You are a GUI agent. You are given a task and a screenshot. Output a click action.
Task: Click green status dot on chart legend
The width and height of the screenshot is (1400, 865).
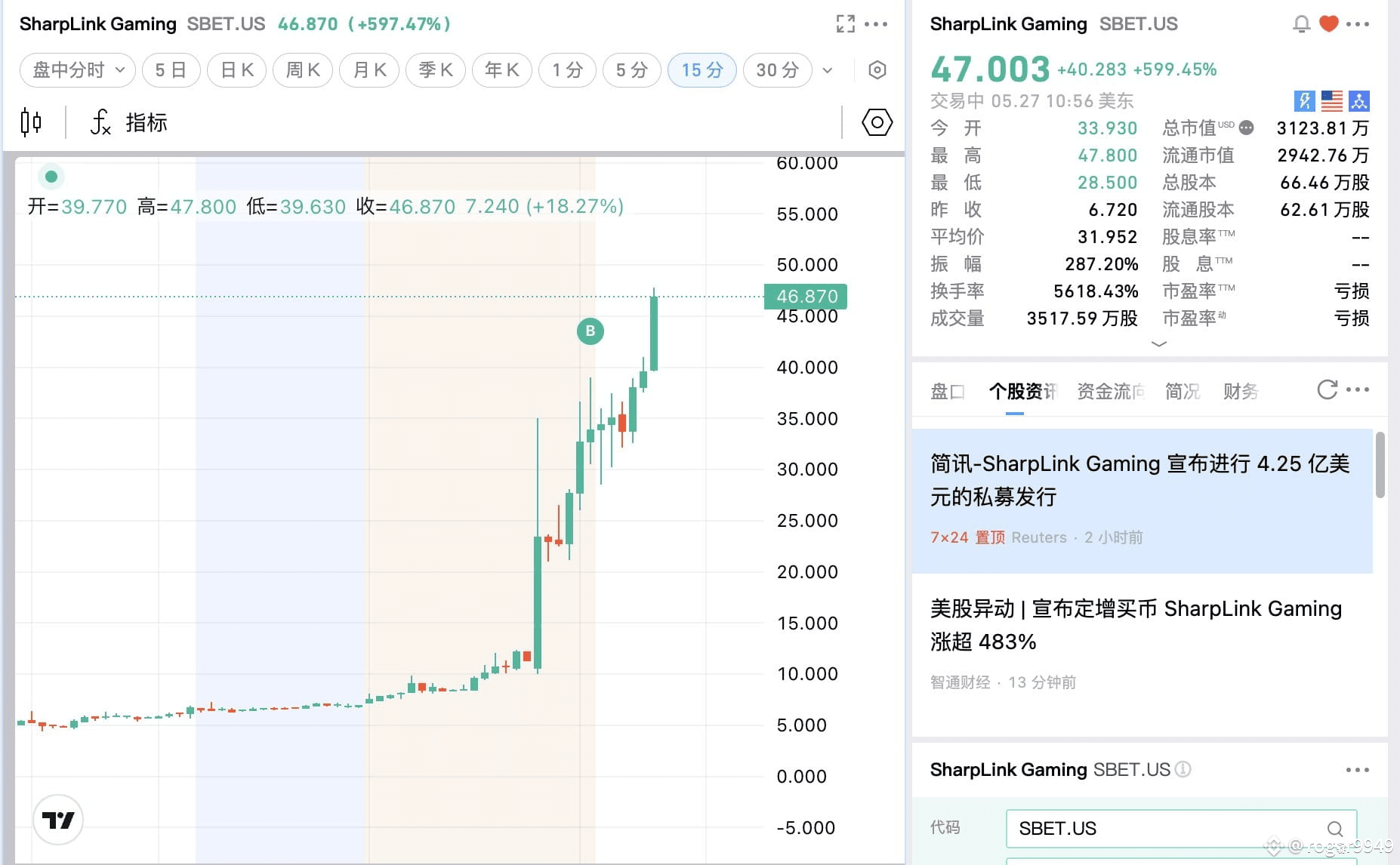(51, 177)
